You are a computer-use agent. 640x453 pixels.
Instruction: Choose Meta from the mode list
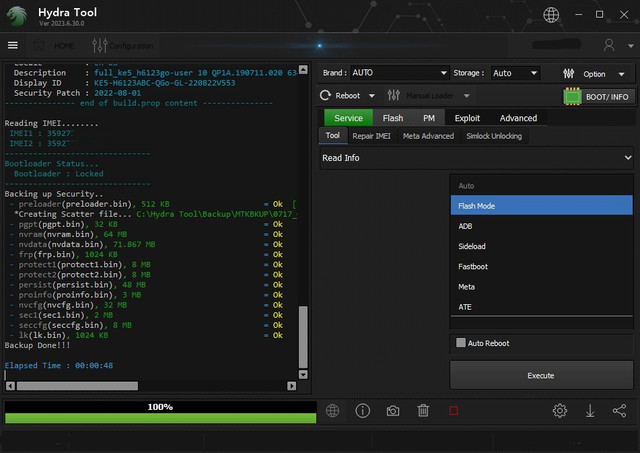pyautogui.click(x=542, y=286)
